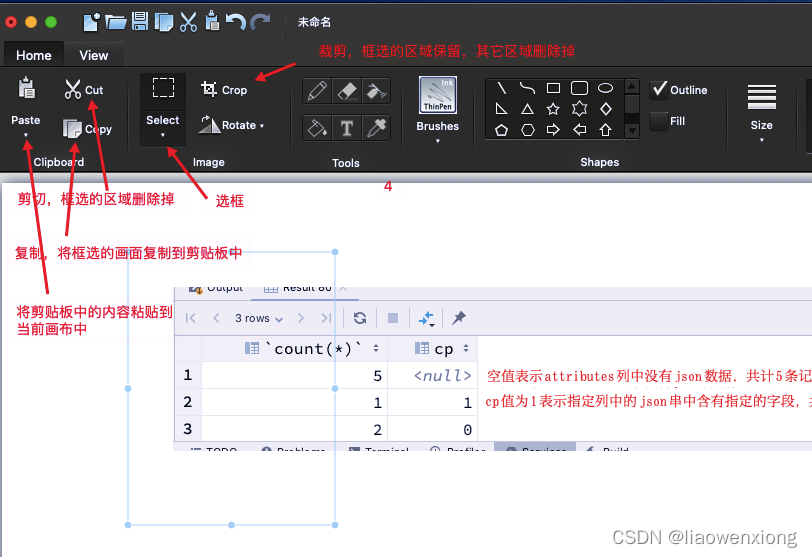Choose the Hexagon shape
The image size is (812, 557).
(x=527, y=129)
